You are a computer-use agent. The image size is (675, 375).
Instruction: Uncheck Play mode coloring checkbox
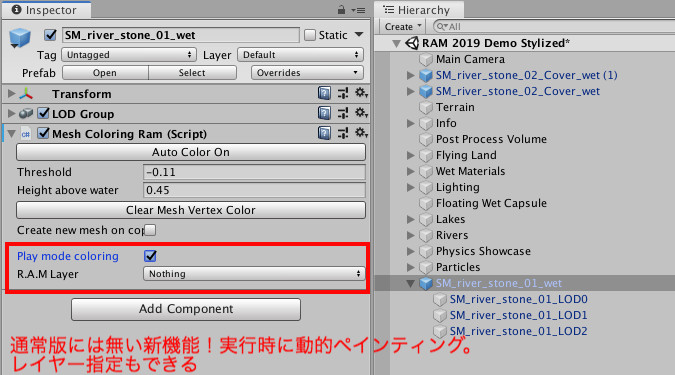click(150, 256)
